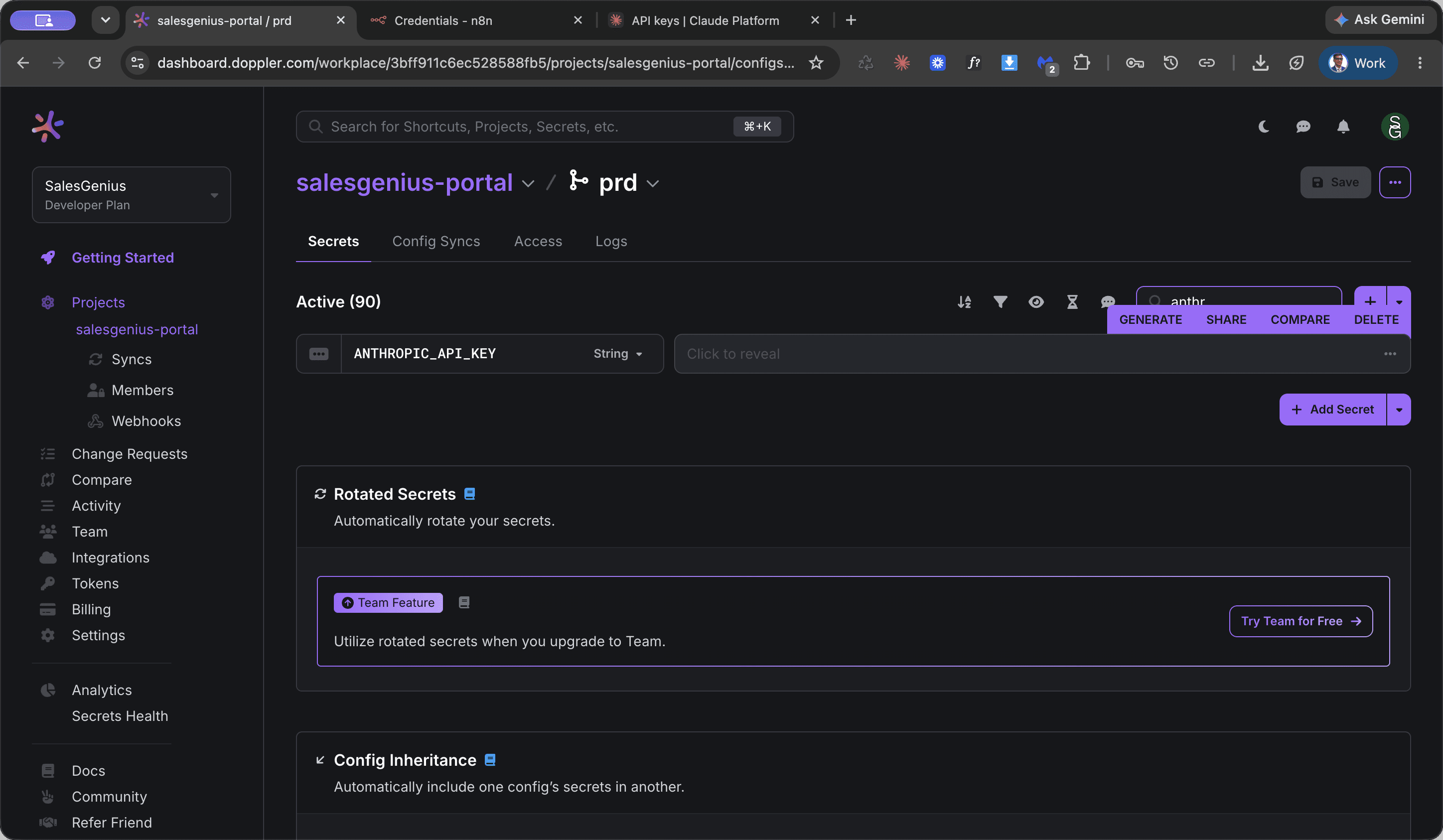This screenshot has height=840, width=1443.
Task: Open Projects in sidebar
Action: click(x=98, y=302)
